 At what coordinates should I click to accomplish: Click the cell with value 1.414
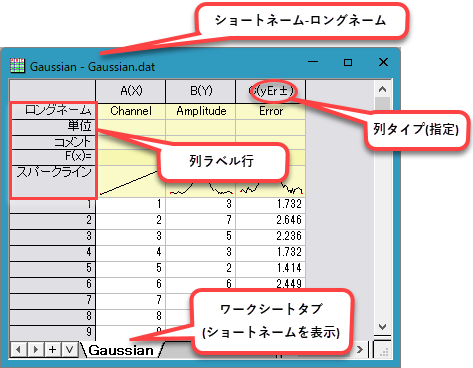click(271, 269)
